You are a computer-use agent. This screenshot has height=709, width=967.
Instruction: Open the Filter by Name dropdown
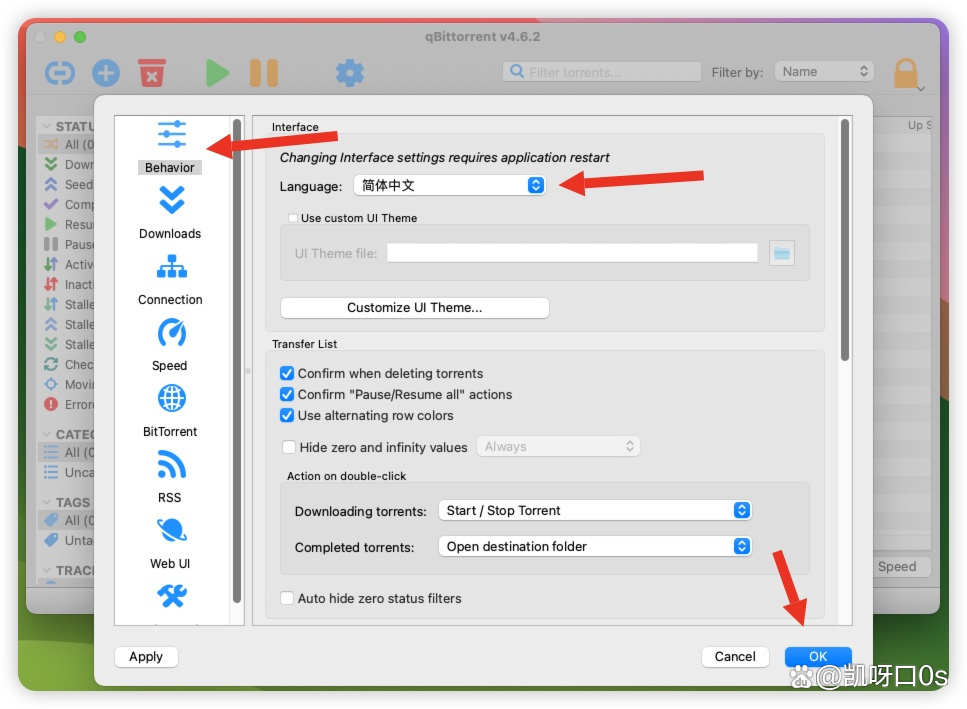(x=825, y=72)
